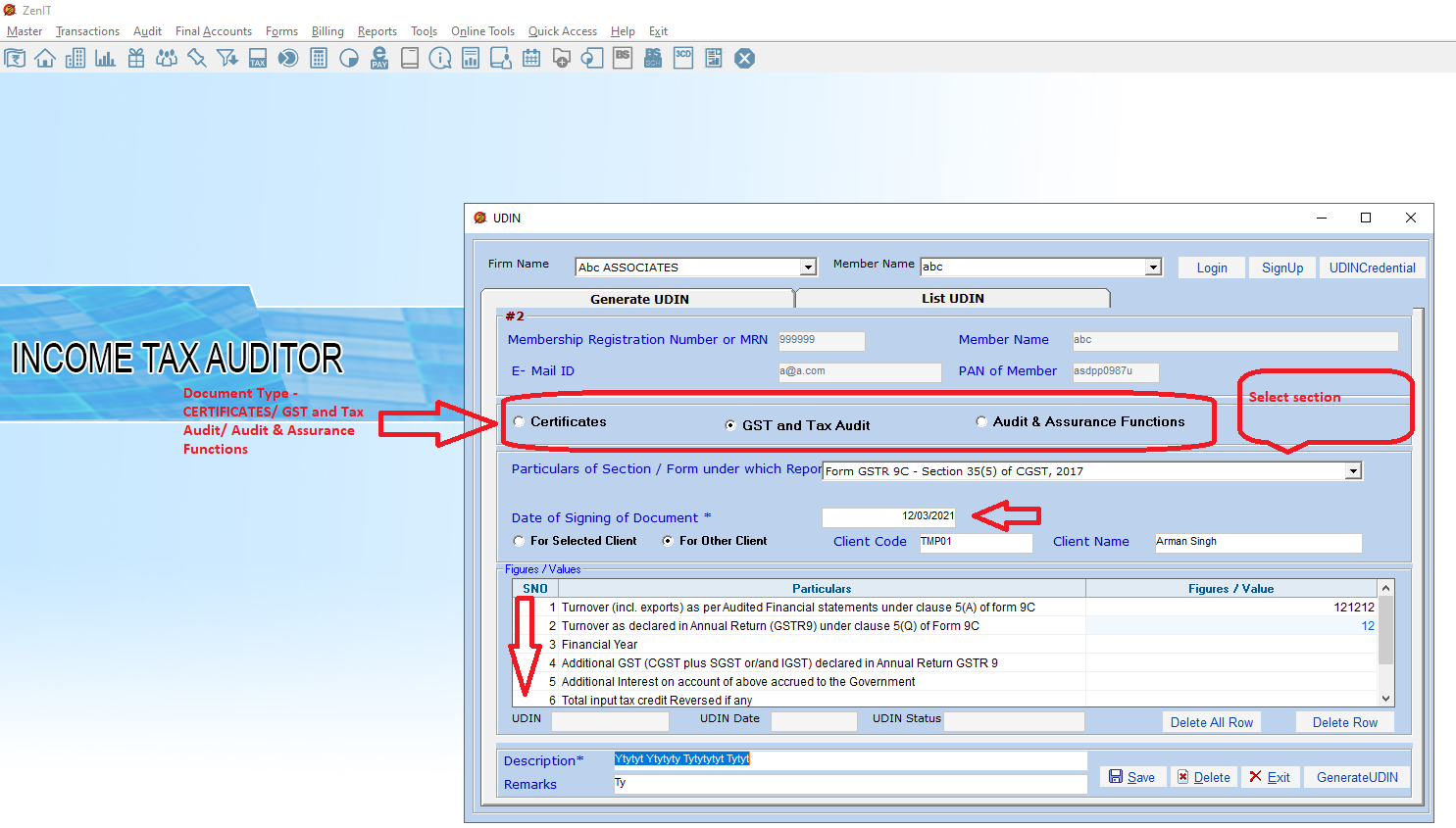
Task: Click the SignUp button
Action: click(x=1282, y=268)
